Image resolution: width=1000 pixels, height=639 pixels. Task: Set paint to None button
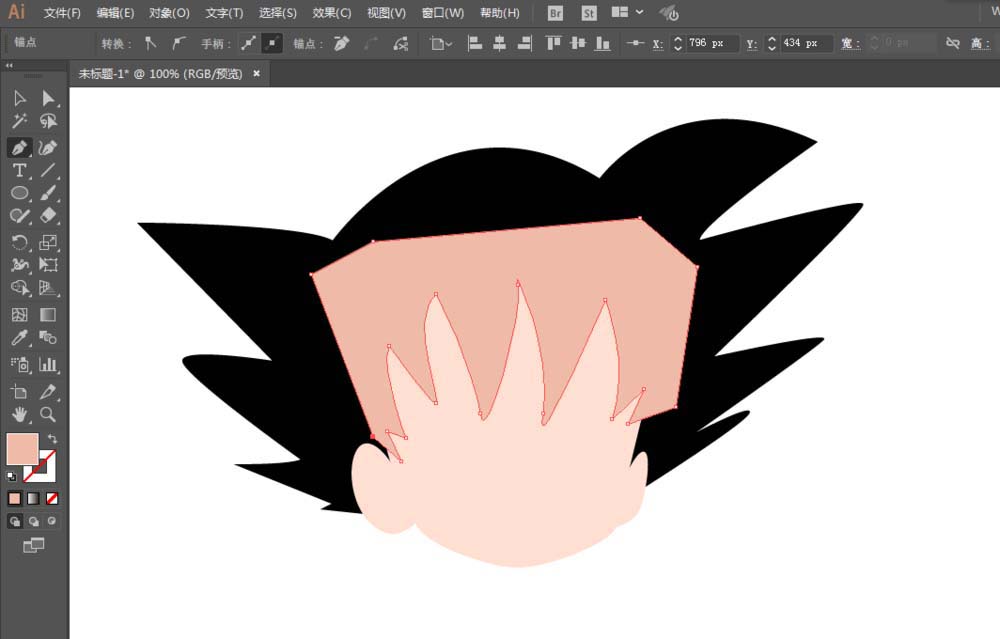tap(52, 499)
